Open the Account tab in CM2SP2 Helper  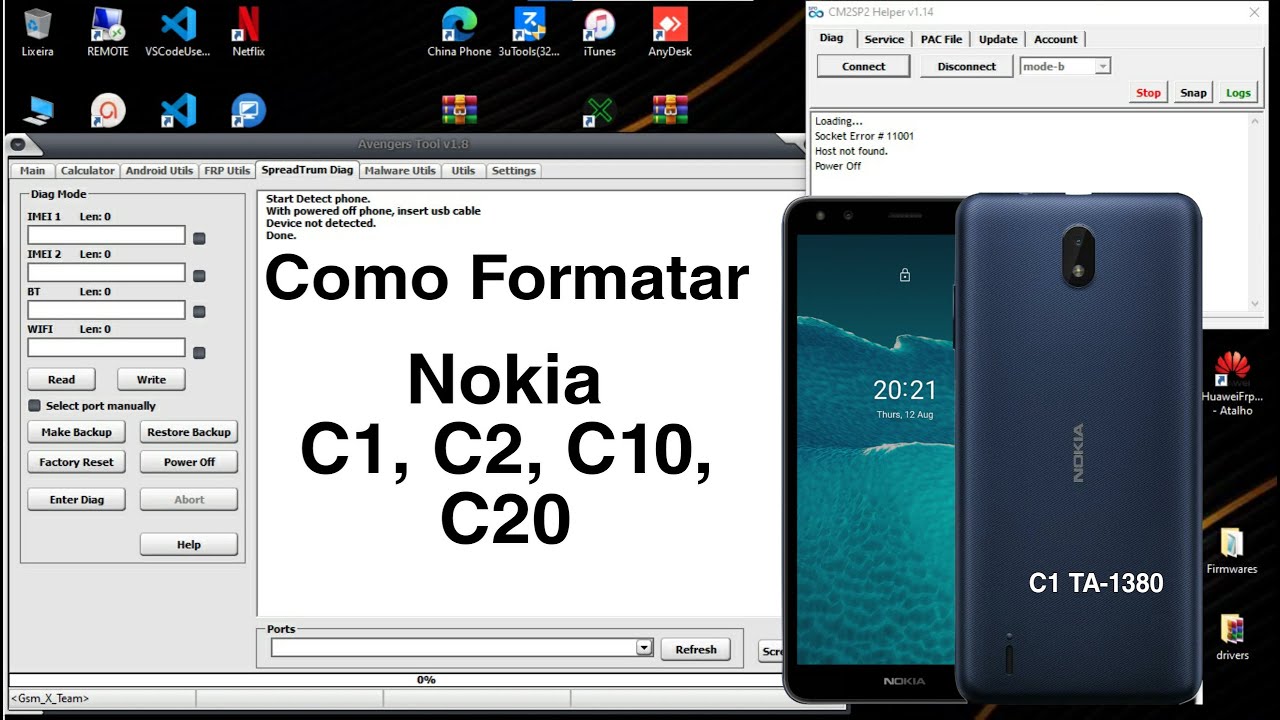(x=1056, y=39)
